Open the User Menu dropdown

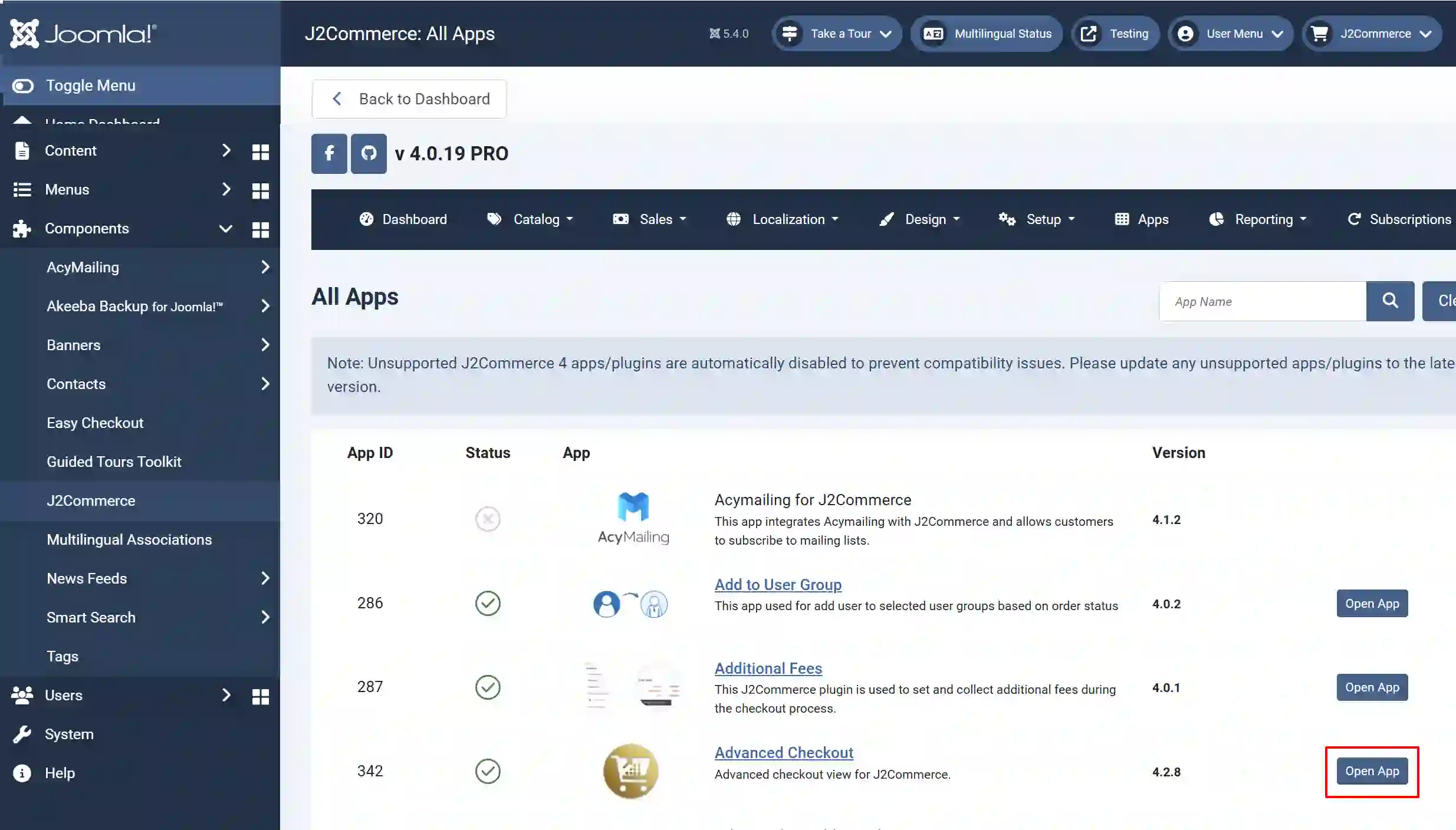pyautogui.click(x=1230, y=34)
